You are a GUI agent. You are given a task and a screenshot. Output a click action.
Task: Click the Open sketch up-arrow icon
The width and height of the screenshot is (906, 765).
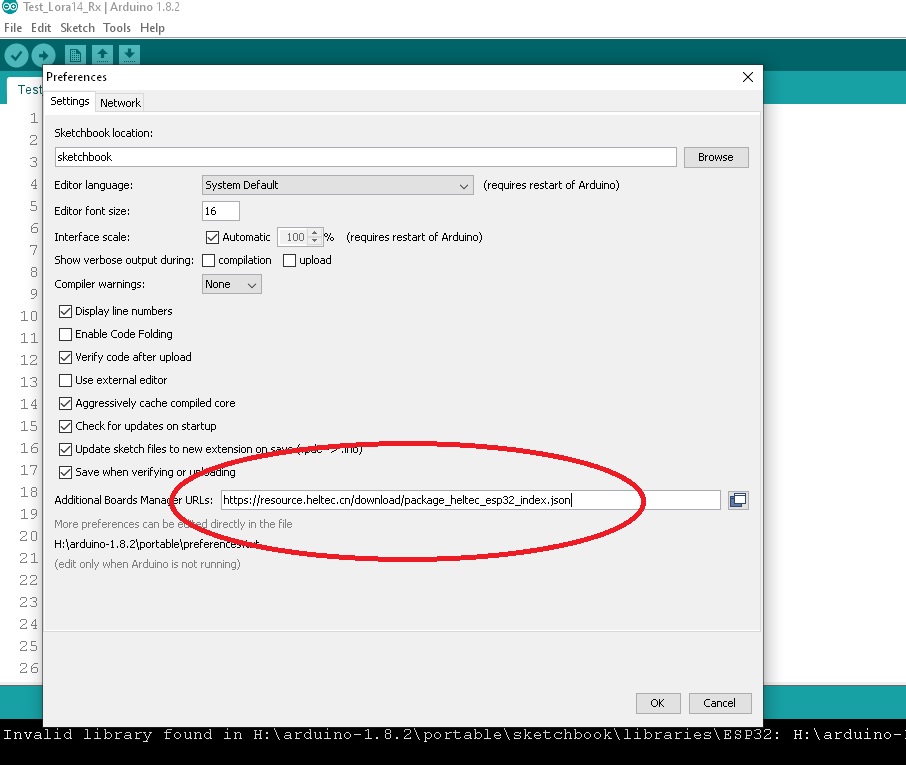pyautogui.click(x=102, y=55)
